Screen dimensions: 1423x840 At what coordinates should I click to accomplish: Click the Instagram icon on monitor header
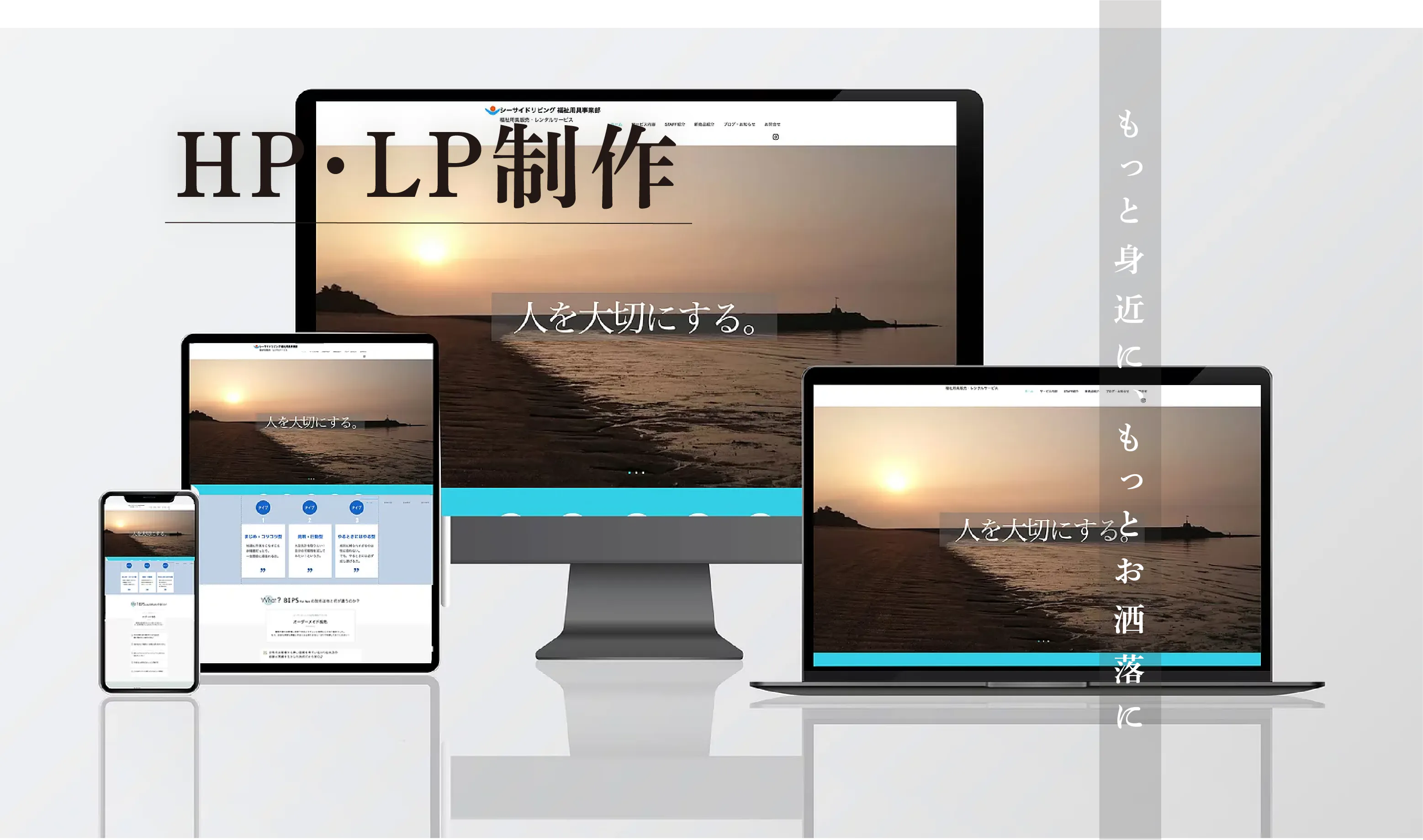point(776,137)
